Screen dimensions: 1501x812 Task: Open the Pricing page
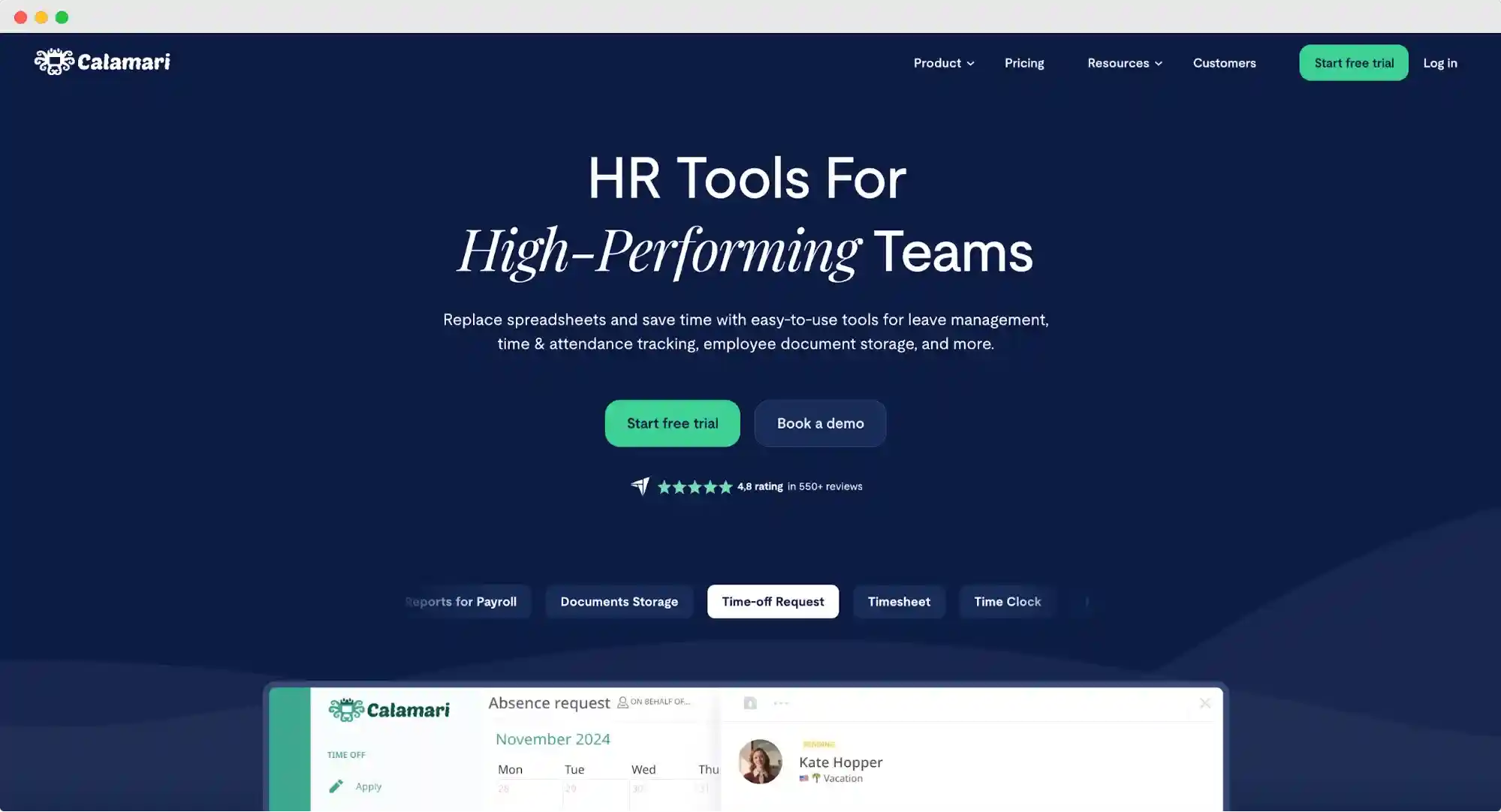(1024, 63)
